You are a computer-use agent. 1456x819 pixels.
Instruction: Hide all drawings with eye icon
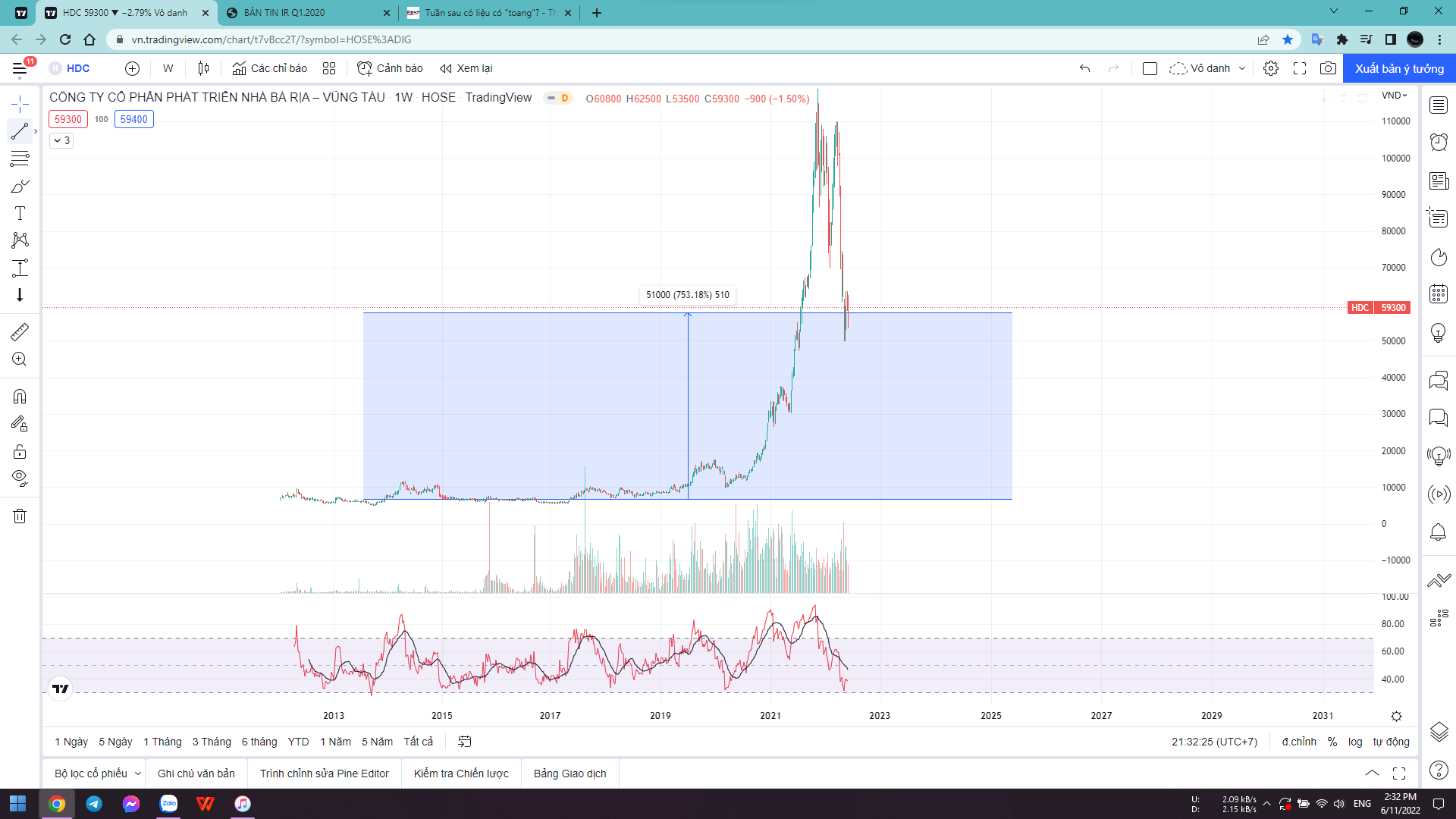click(x=20, y=478)
